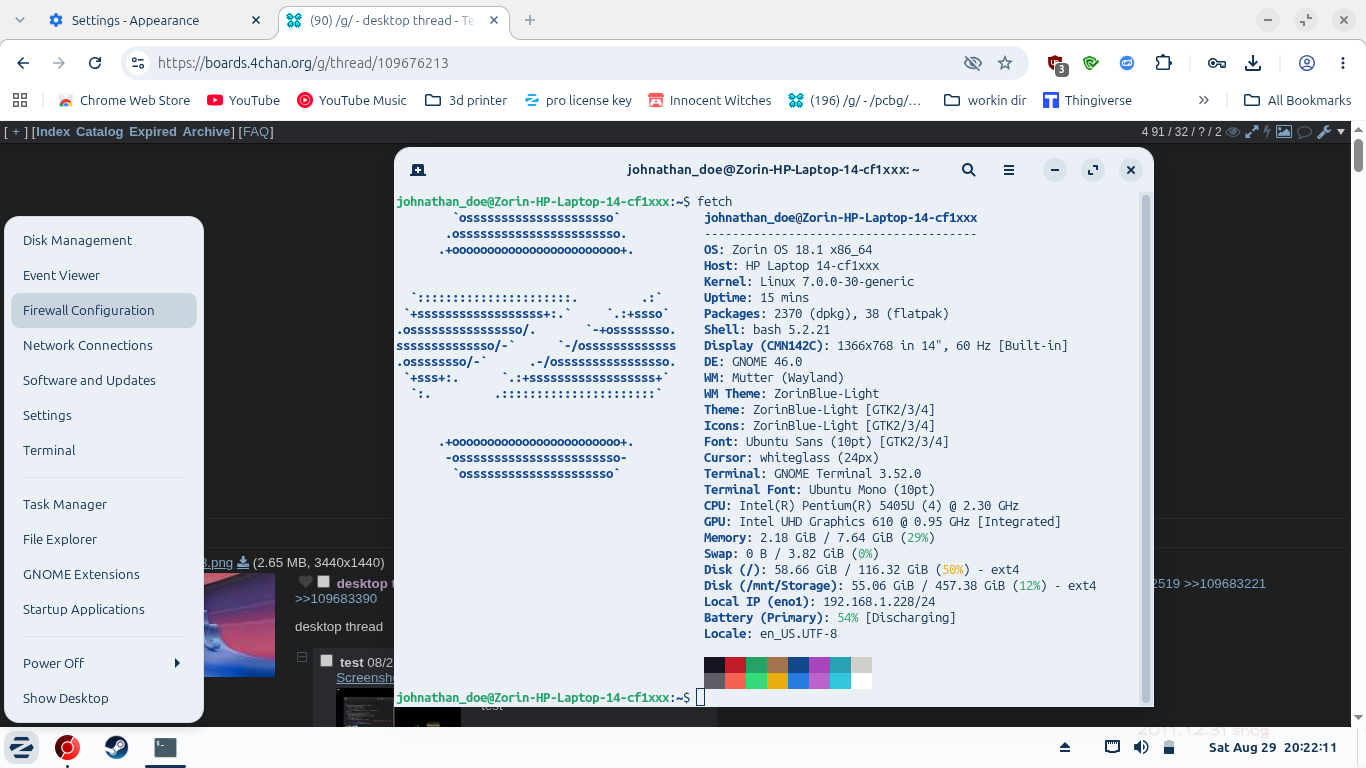
Task: Choose Firewall Configuration menu entry
Action: point(104,310)
